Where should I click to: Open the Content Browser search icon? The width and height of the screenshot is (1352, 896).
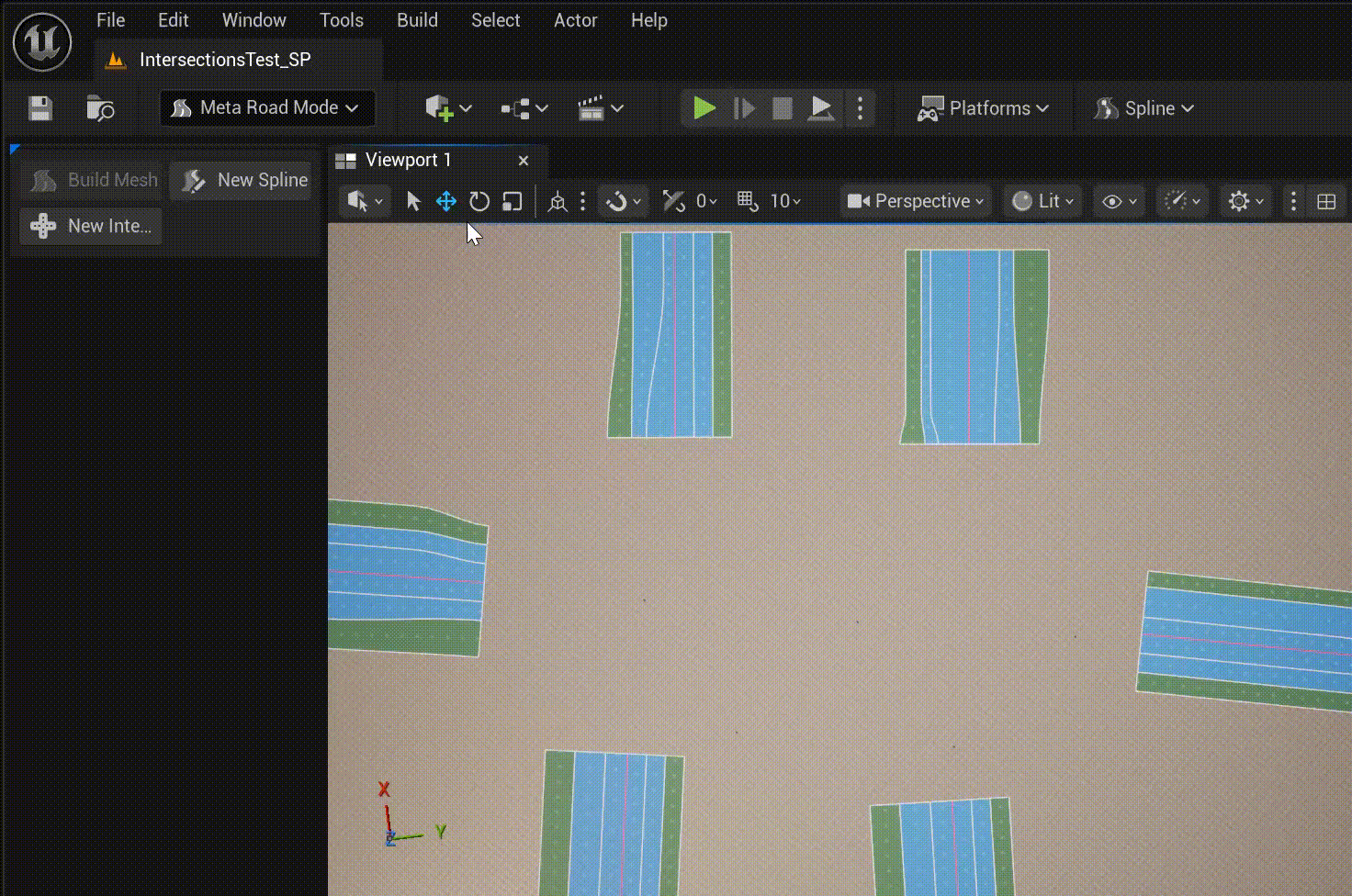tap(100, 108)
